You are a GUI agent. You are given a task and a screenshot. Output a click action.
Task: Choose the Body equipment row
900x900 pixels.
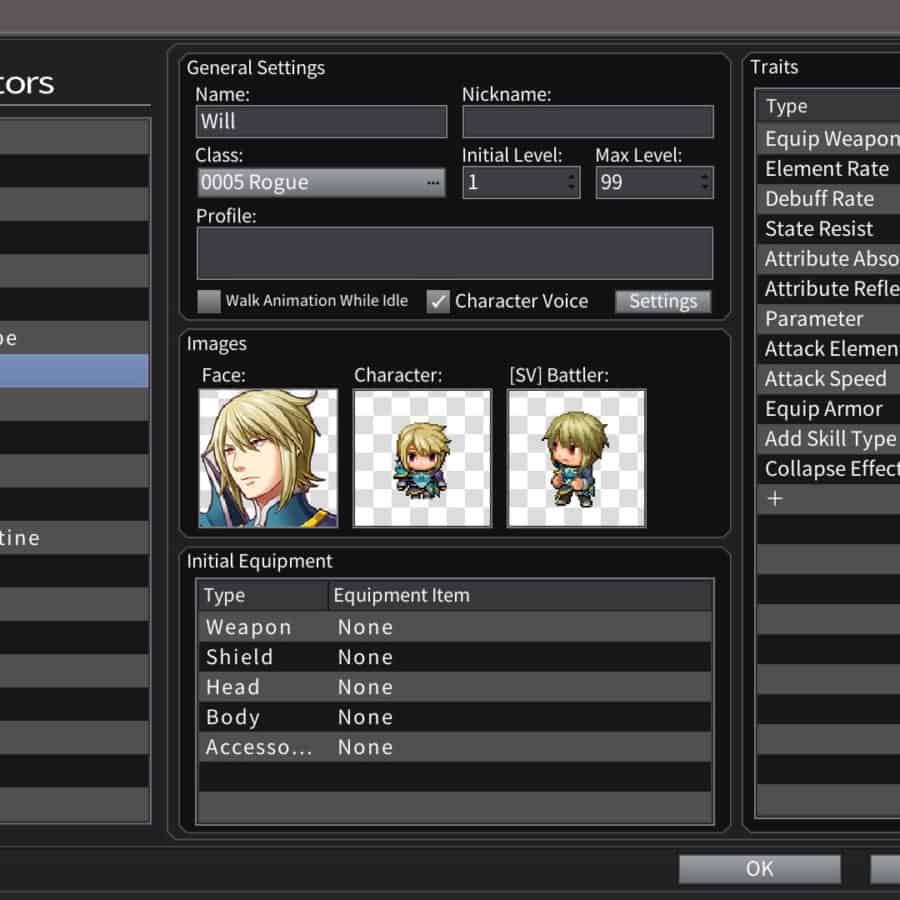454,717
